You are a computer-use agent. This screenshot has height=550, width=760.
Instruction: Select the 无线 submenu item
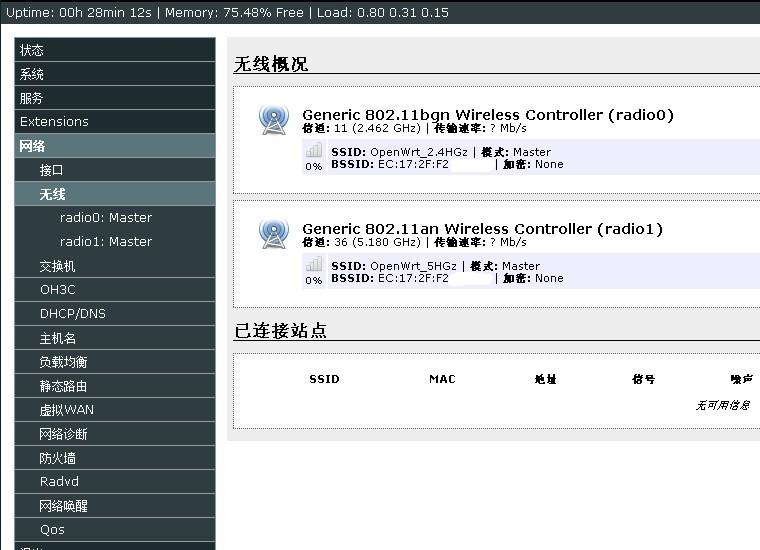pyautogui.click(x=115, y=194)
